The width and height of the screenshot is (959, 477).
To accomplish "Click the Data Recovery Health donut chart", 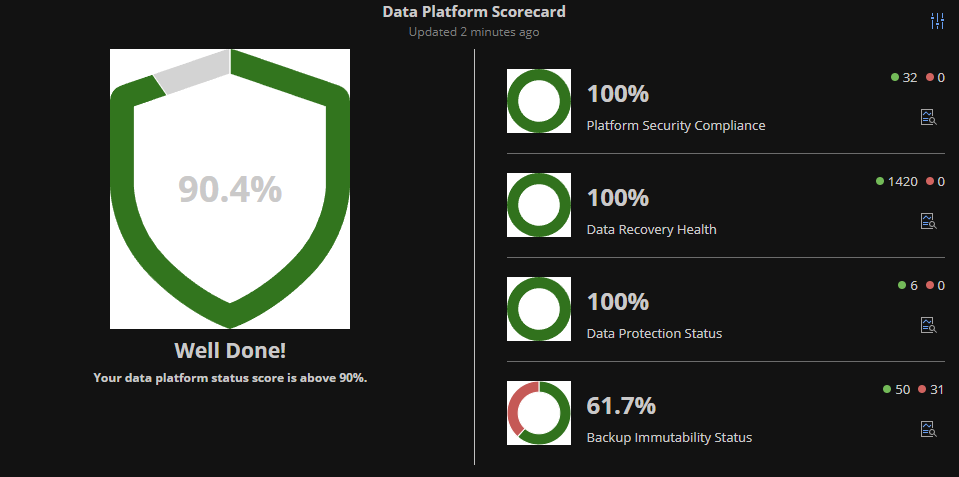I will click(539, 205).
